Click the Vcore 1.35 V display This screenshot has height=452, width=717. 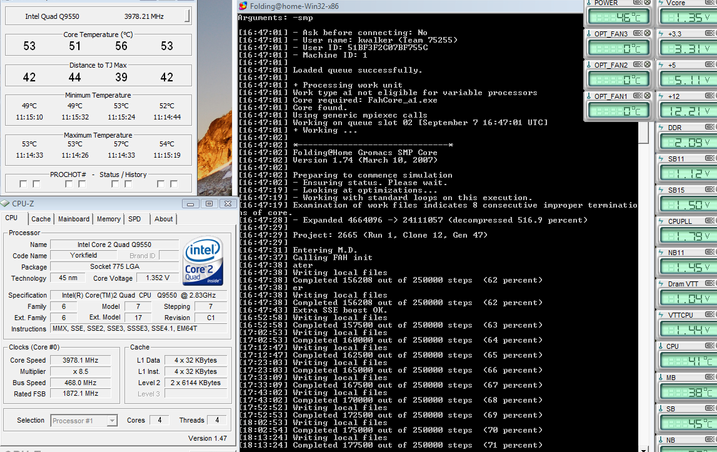coord(688,17)
